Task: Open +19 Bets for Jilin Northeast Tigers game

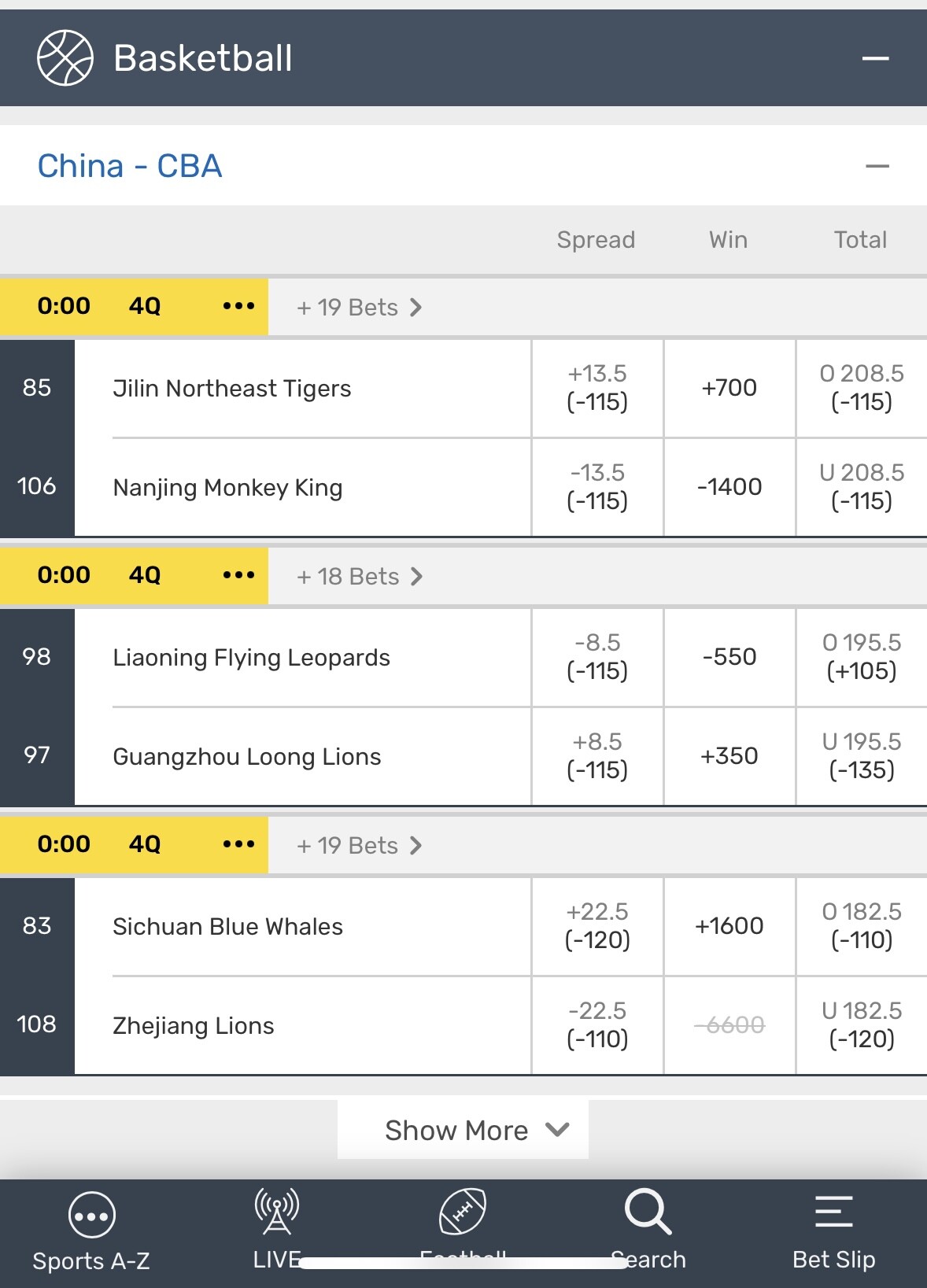Action: click(x=359, y=308)
